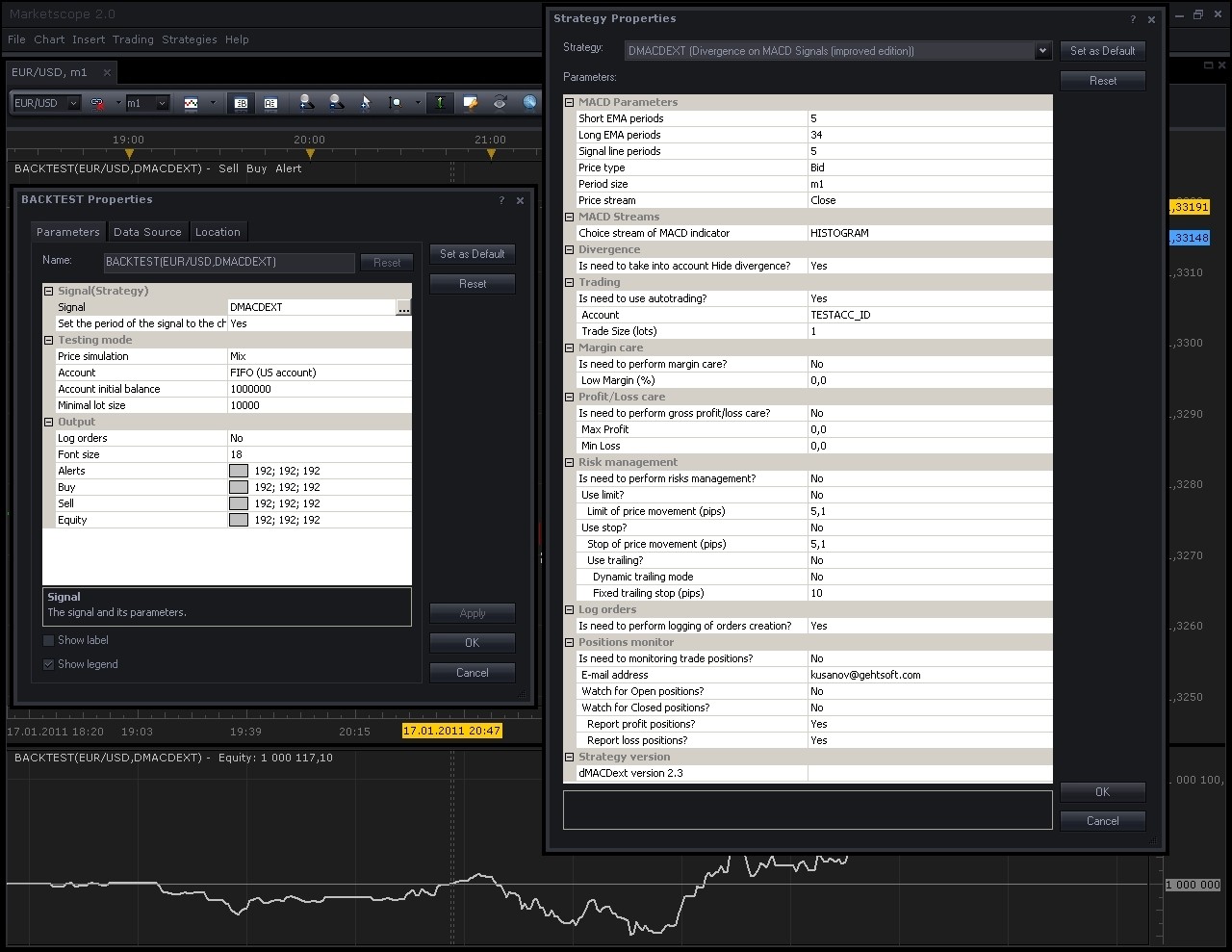Image resolution: width=1232 pixels, height=952 pixels.
Task: Collapse the Signal(Strategy) section
Action: click(x=49, y=291)
